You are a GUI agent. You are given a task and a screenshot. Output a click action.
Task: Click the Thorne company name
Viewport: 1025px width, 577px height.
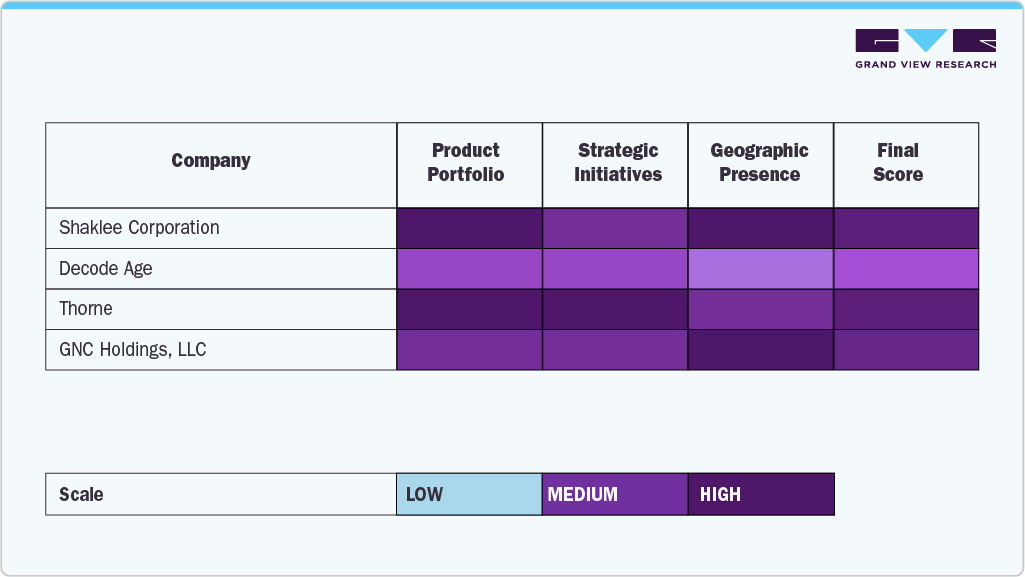(x=86, y=309)
